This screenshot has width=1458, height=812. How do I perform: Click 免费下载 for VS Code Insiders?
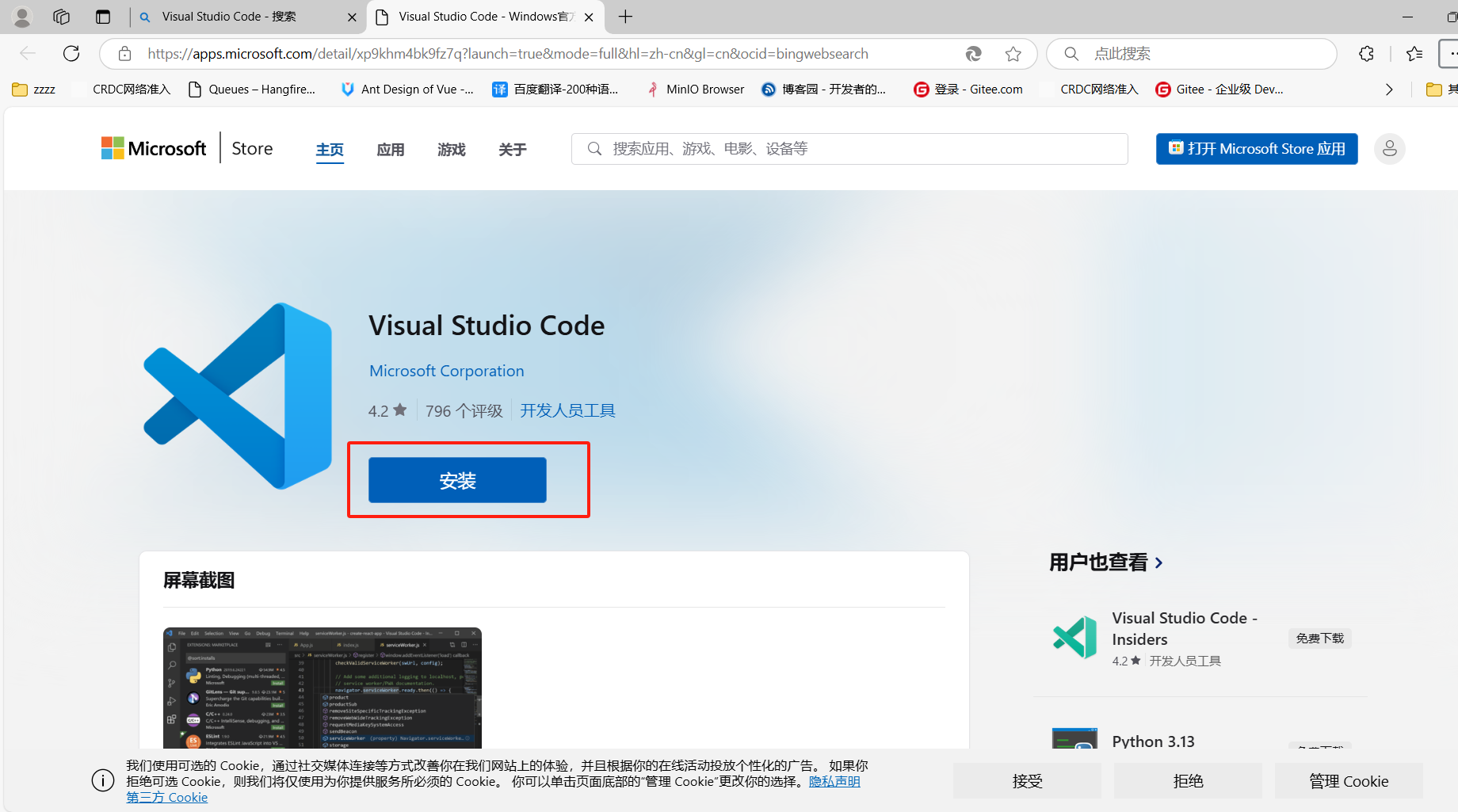click(1320, 639)
